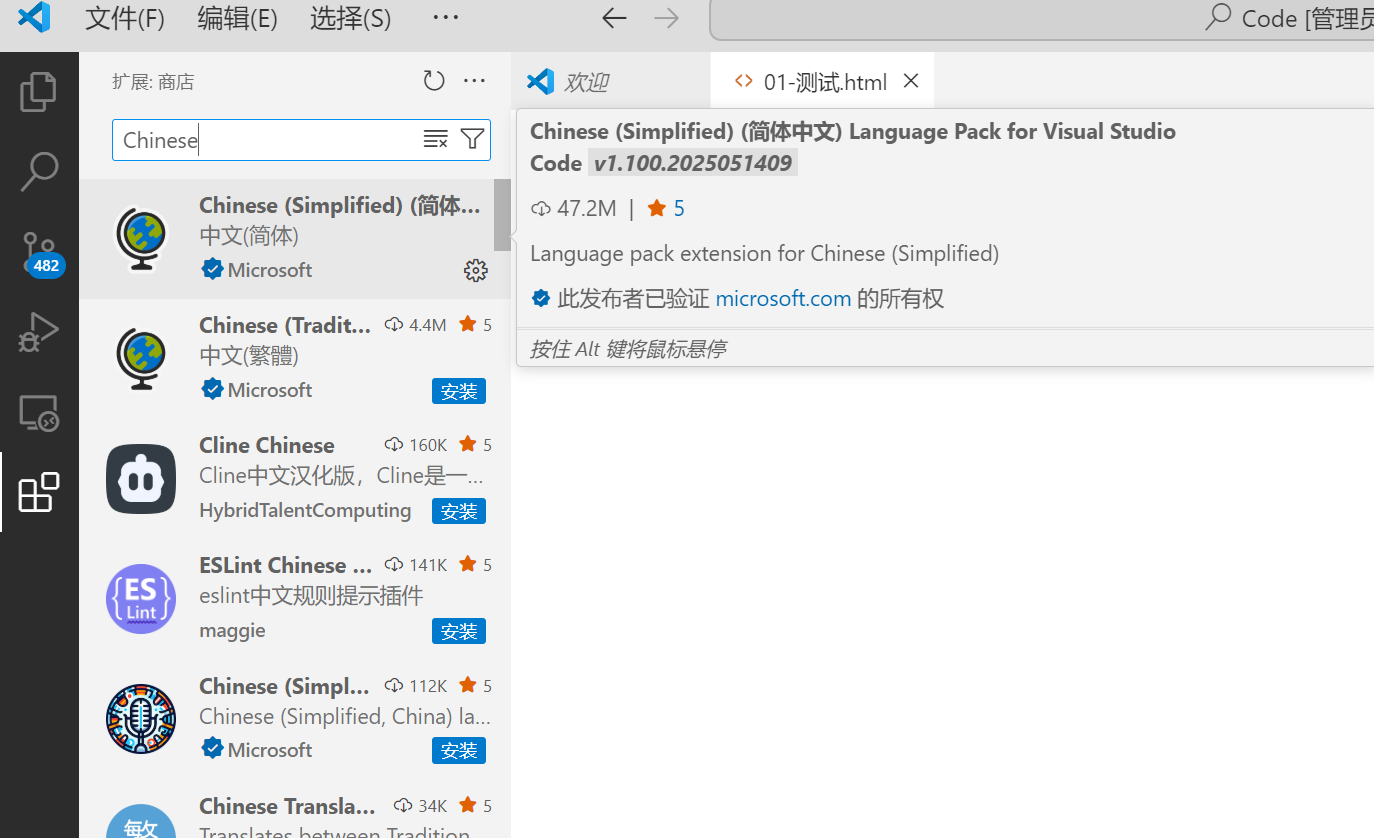Open the Search view icon
Screen dimensions: 1374x838
(x=39, y=171)
